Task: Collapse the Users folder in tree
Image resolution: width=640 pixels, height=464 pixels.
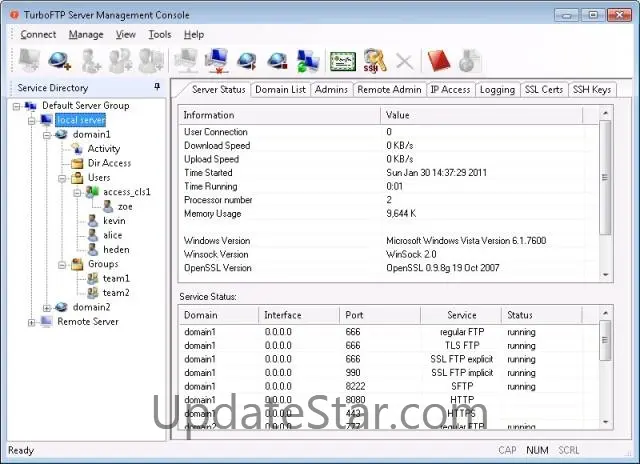Action: click(x=62, y=178)
